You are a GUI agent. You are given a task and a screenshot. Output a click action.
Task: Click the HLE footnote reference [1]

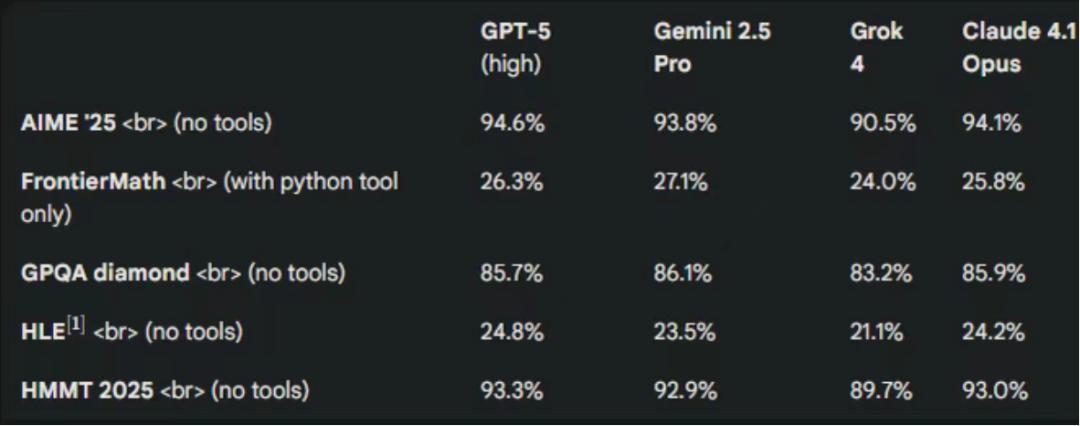tap(77, 325)
